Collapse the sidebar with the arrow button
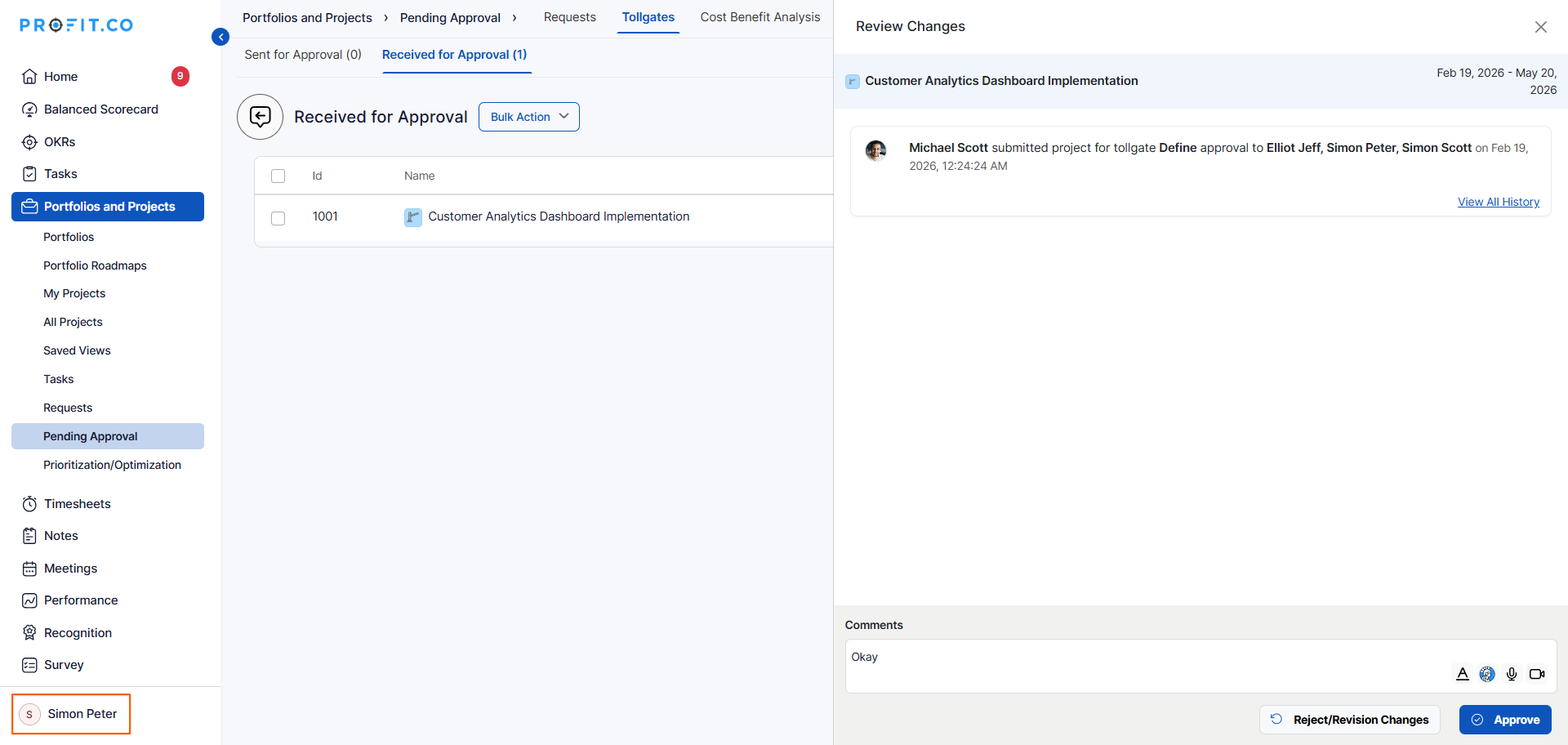 tap(220, 37)
